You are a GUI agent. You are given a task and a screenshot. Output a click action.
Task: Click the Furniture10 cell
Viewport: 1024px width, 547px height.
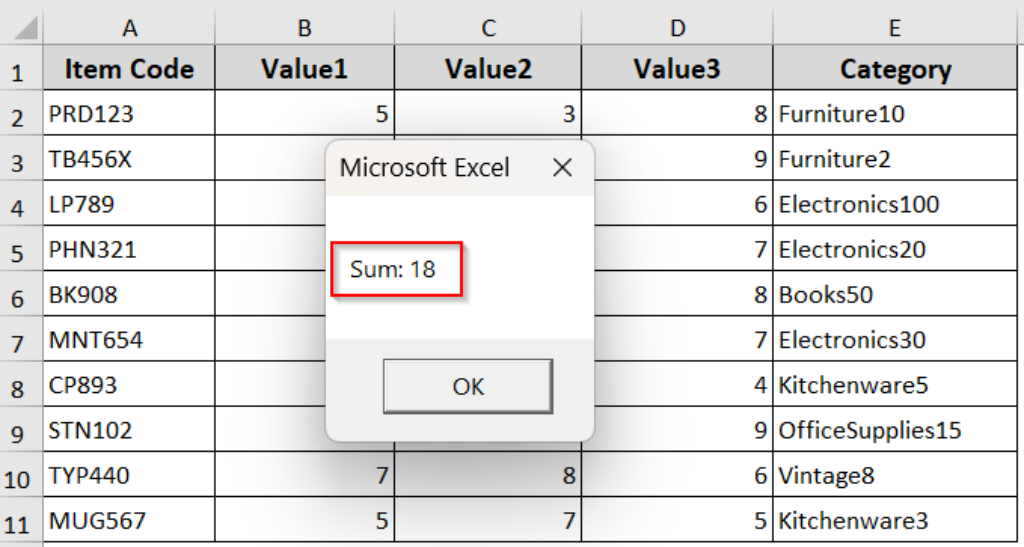tap(894, 114)
